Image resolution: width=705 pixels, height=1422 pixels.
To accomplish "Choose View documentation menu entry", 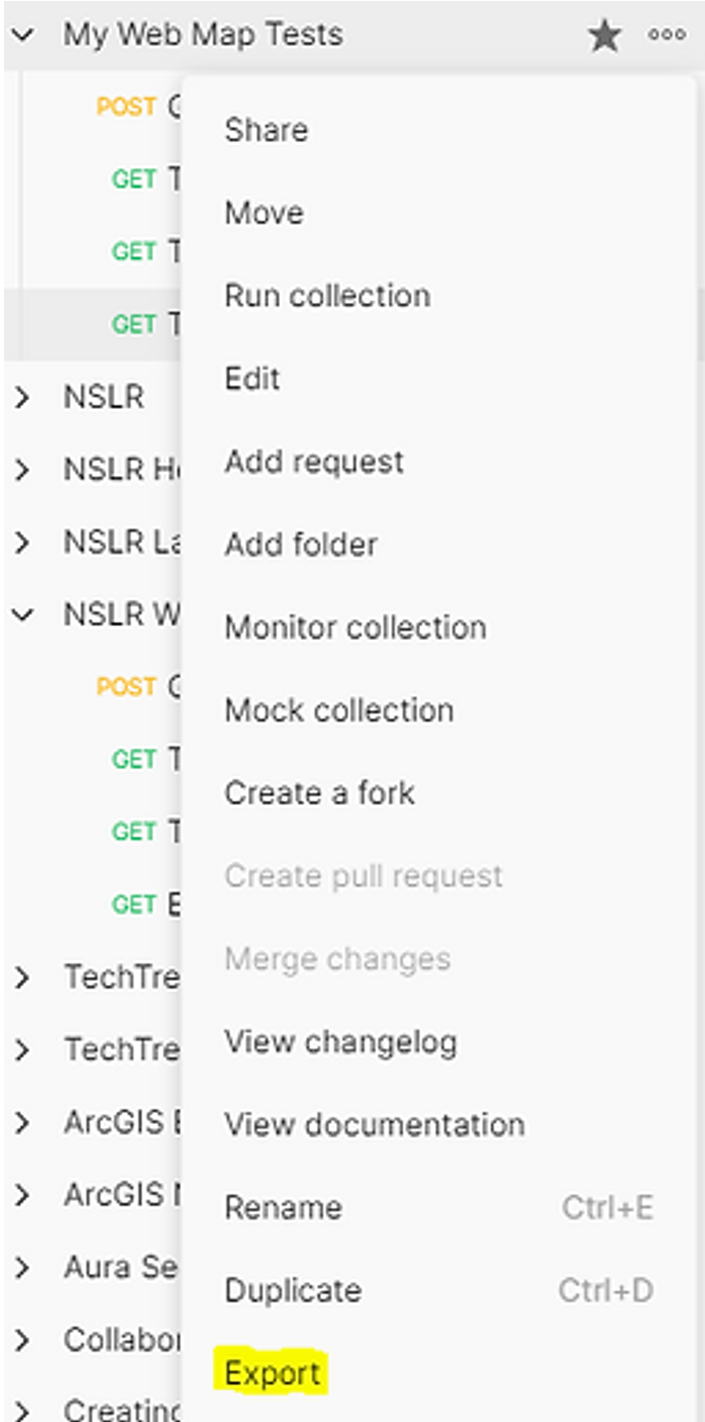I will pyautogui.click(x=374, y=1125).
